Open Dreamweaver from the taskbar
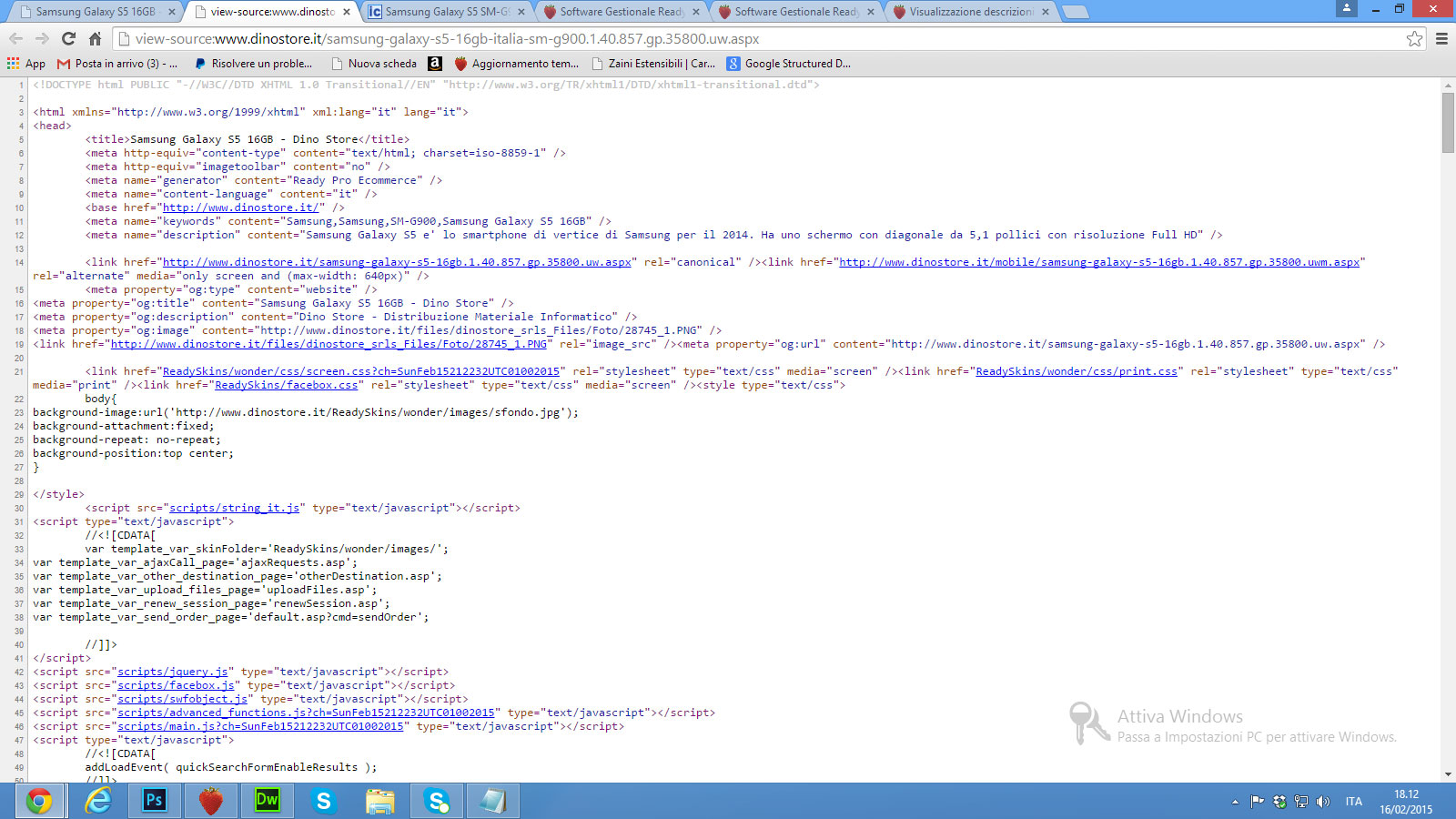 pos(267,801)
